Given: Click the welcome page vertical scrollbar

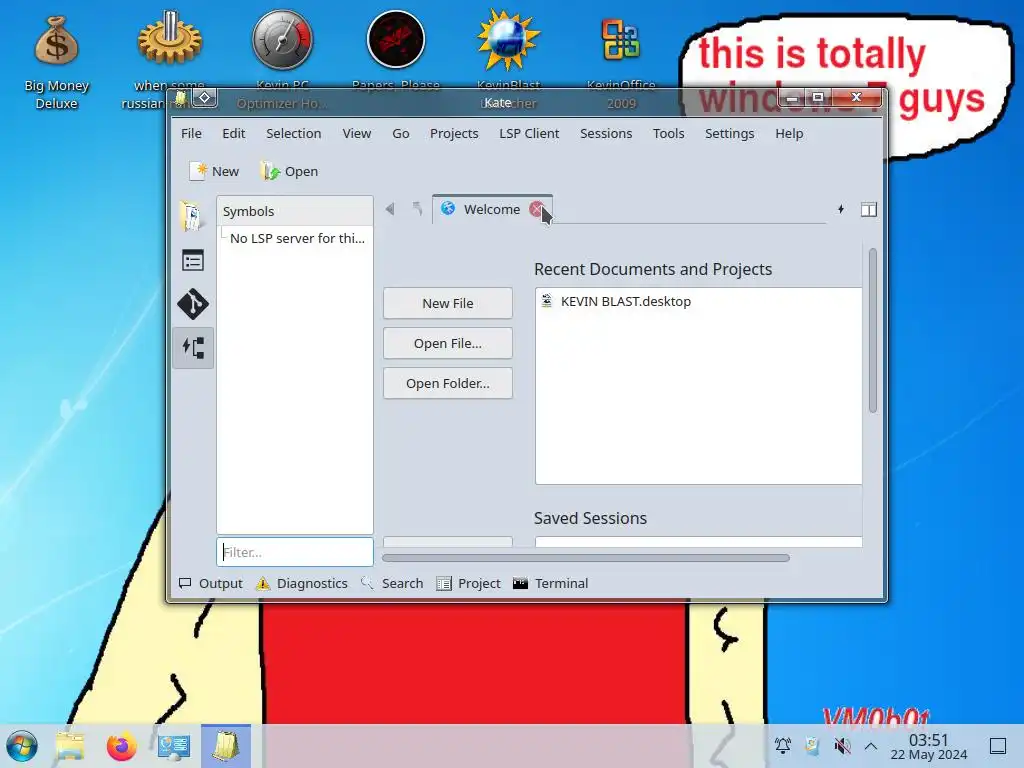Looking at the screenshot, I should coord(872,330).
